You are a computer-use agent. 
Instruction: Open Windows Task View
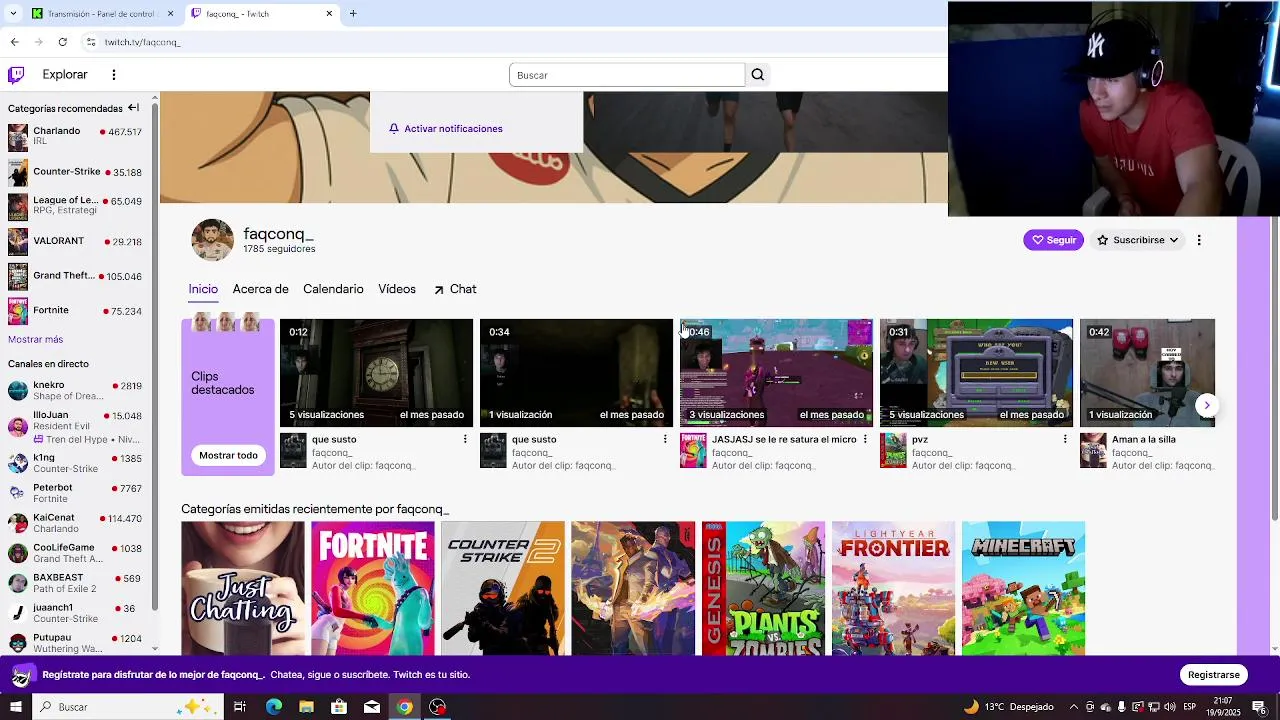240,707
